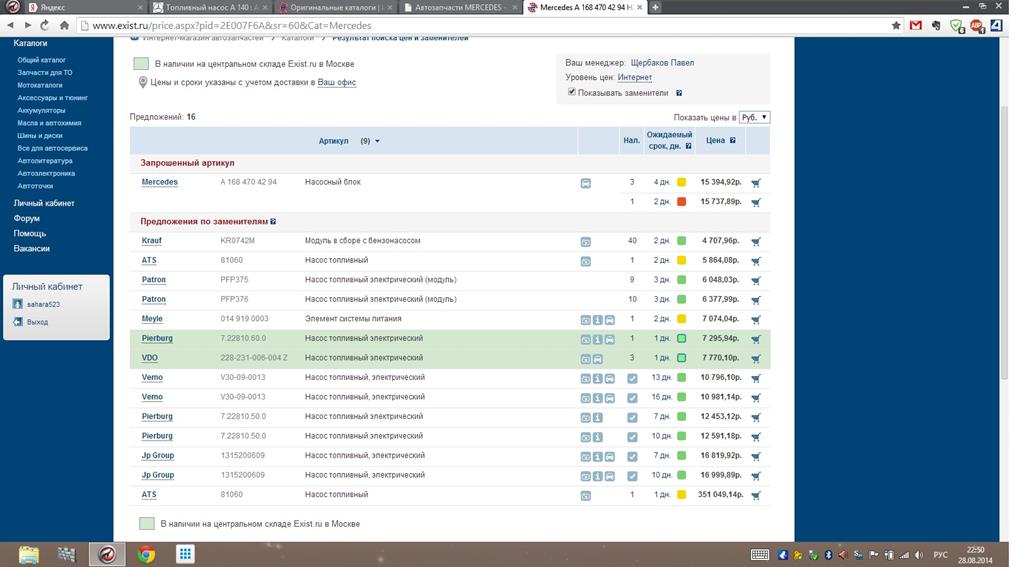1024x567 pixels.
Task: Open info icon in Pierburg 12 453,12р. row
Action: pos(598,418)
